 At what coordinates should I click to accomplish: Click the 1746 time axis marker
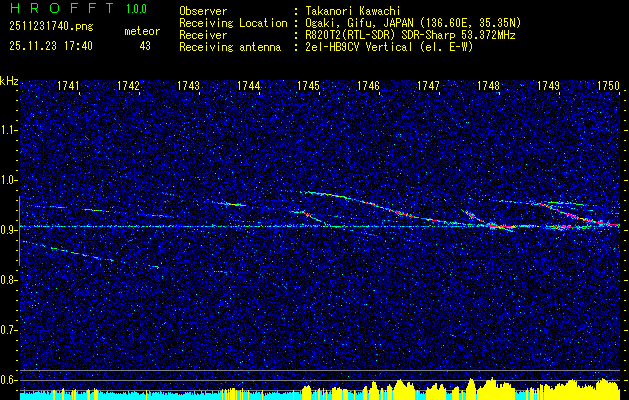(368, 86)
